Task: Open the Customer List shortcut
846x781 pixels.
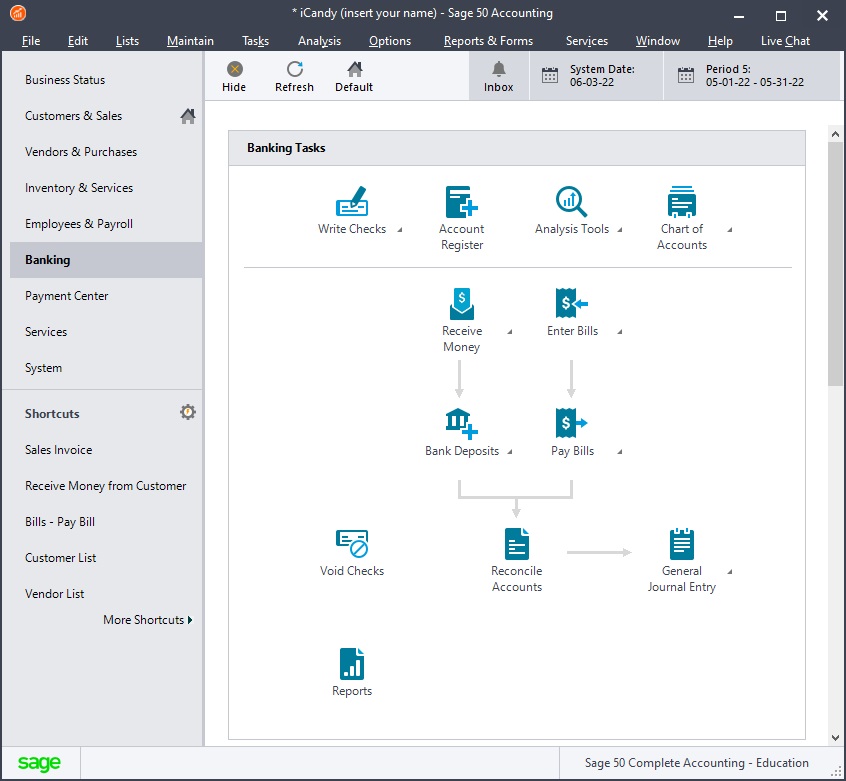Action: tap(60, 558)
